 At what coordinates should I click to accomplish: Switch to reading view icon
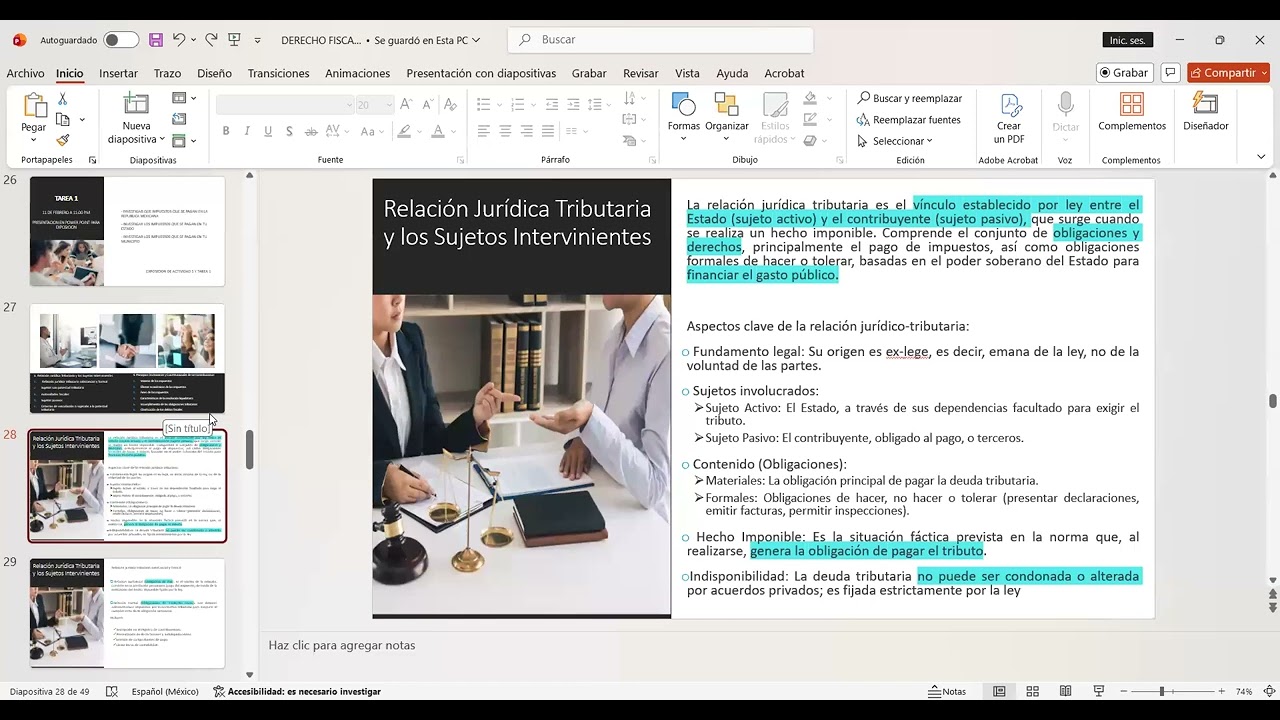(x=1066, y=691)
